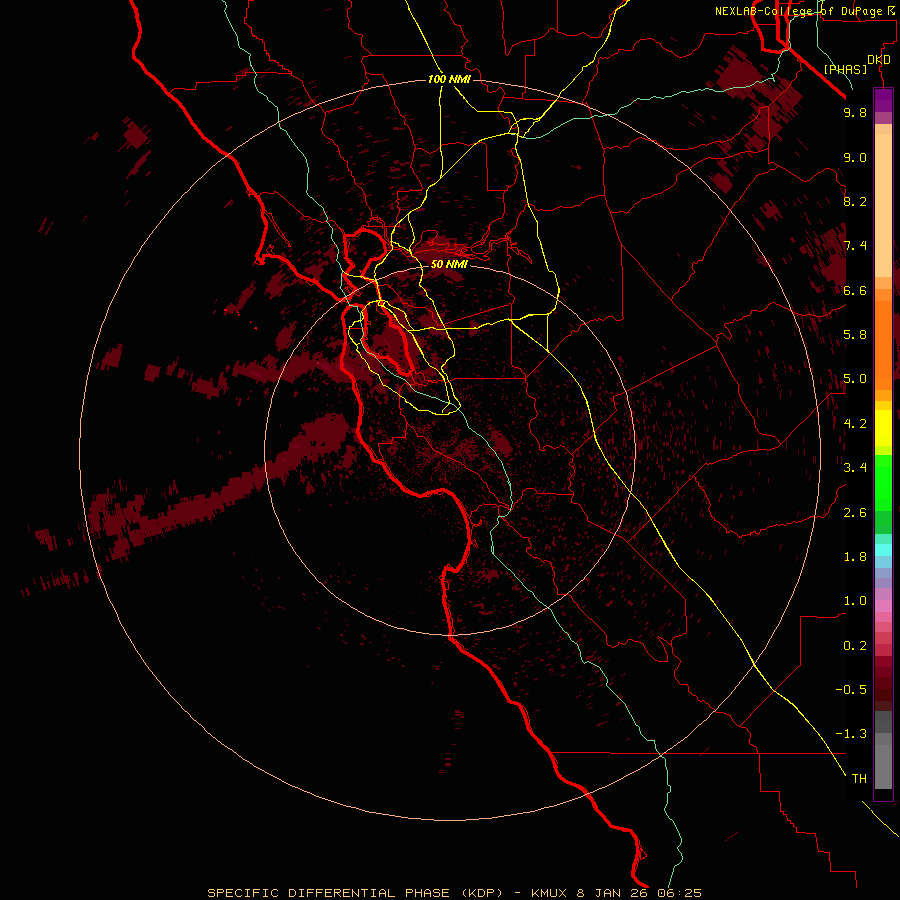Click the "9.8" color scale value

tap(855, 112)
